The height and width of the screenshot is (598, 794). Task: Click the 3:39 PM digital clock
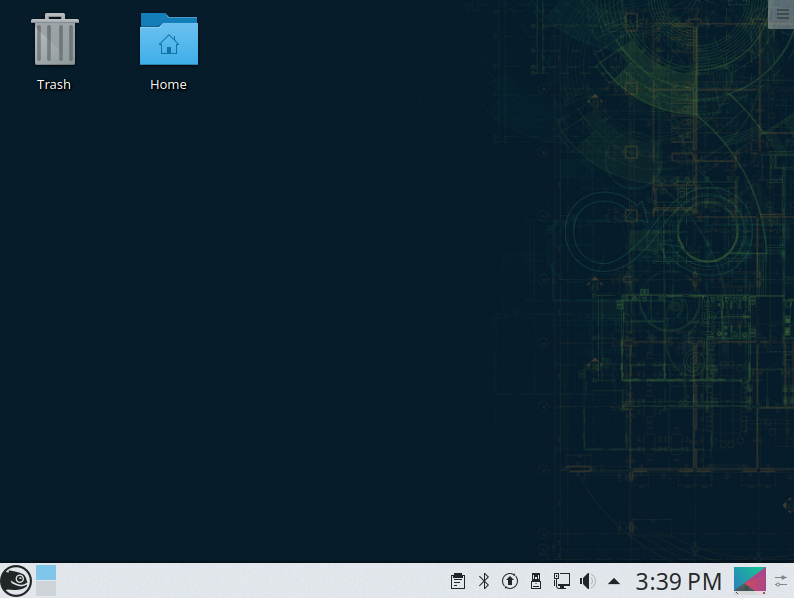tap(678, 581)
